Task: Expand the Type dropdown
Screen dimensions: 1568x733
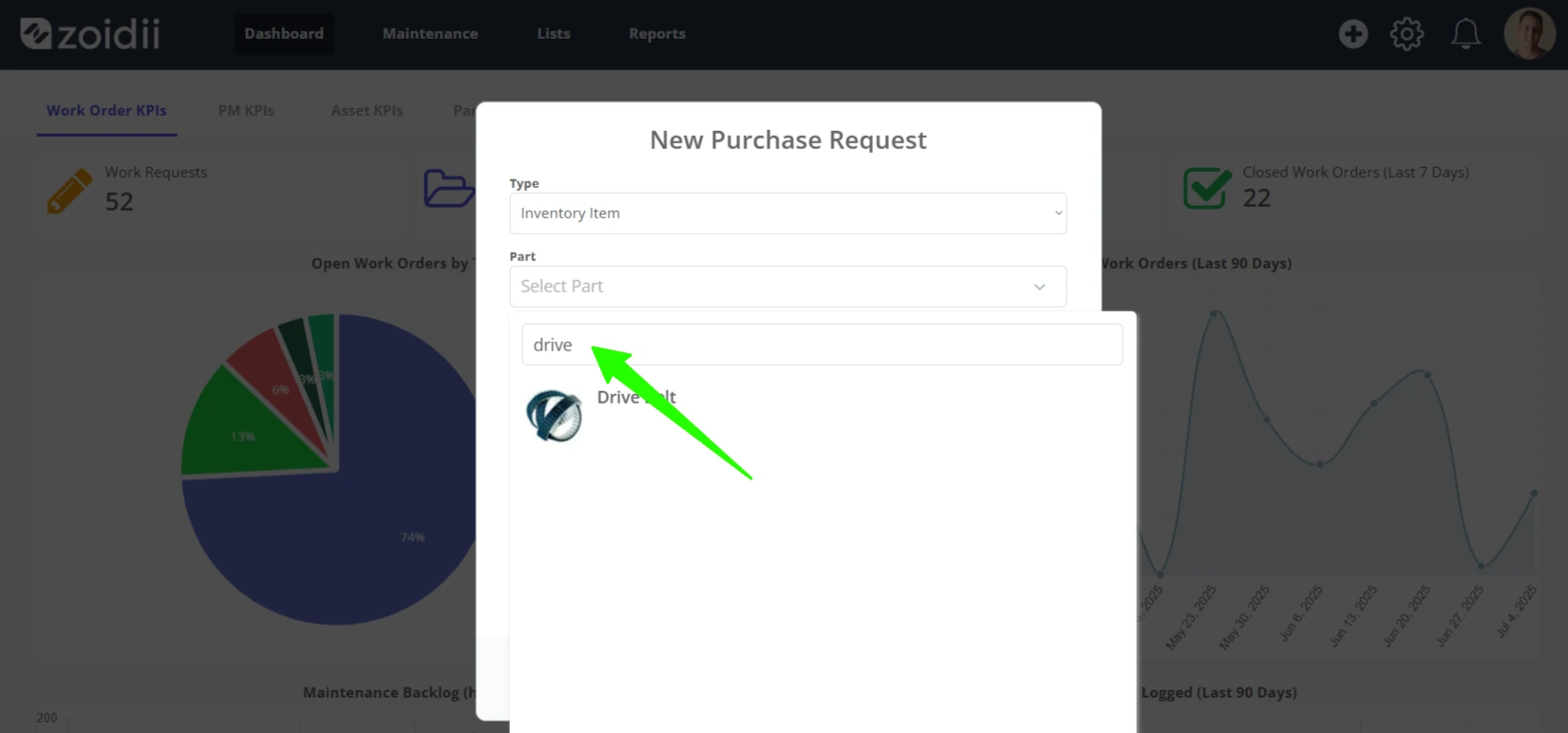Action: pyautogui.click(x=788, y=213)
